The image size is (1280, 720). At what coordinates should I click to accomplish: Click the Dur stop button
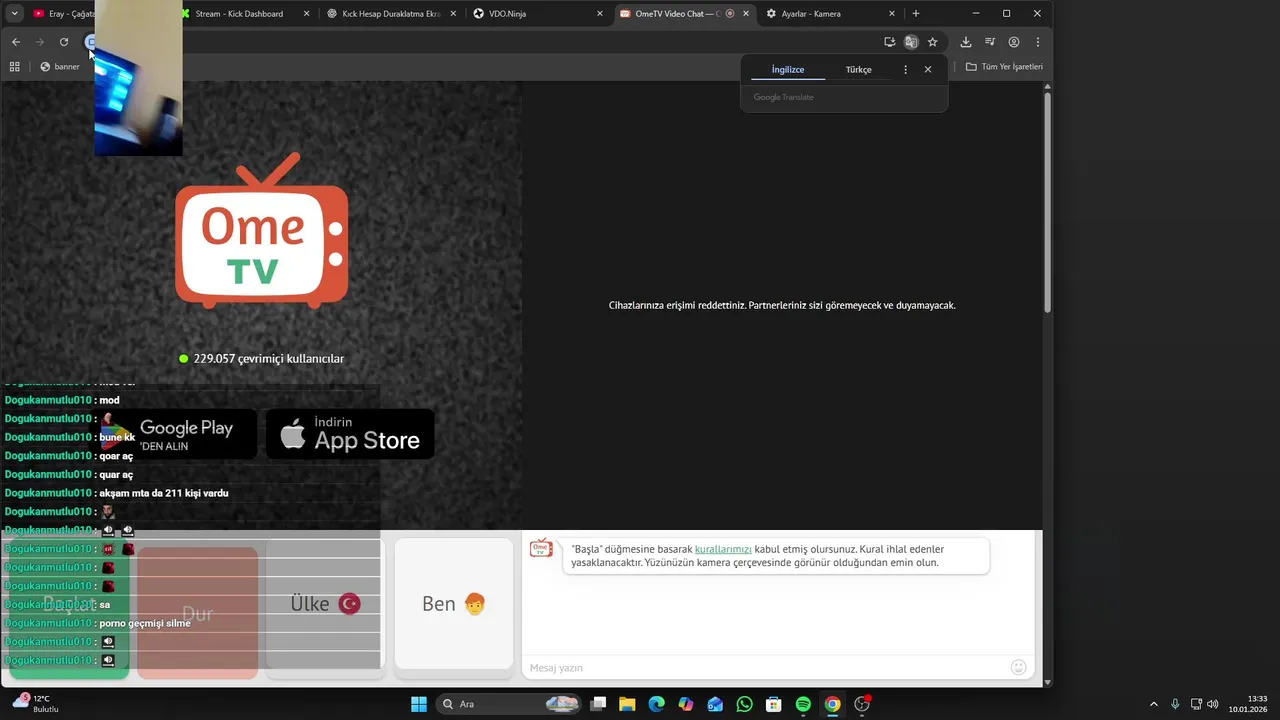pos(197,613)
